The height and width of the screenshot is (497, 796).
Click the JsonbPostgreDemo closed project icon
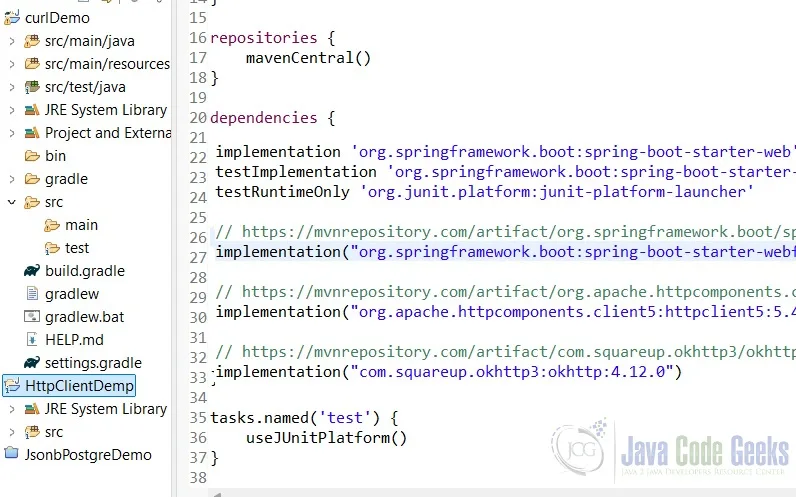point(12,453)
